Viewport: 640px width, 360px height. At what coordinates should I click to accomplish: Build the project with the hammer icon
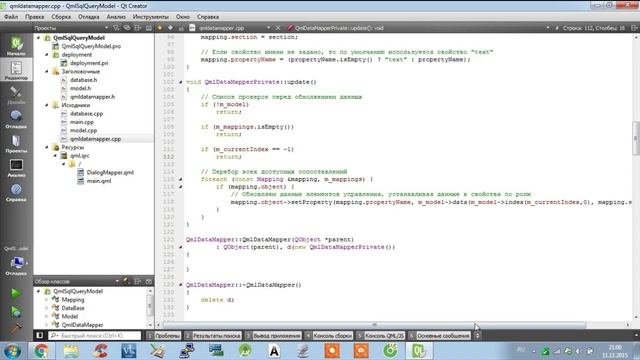click(16, 329)
